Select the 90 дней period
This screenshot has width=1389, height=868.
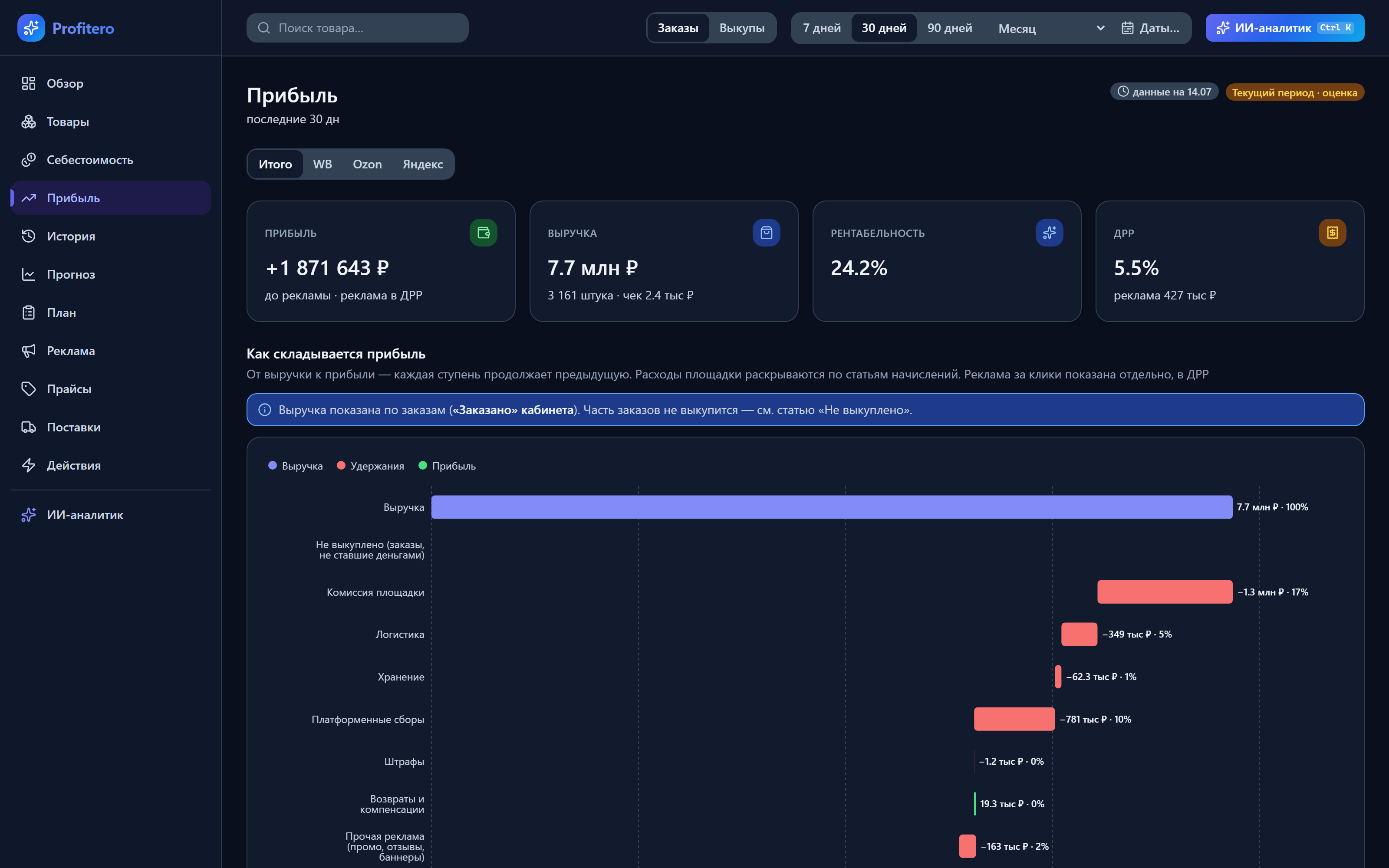949,27
